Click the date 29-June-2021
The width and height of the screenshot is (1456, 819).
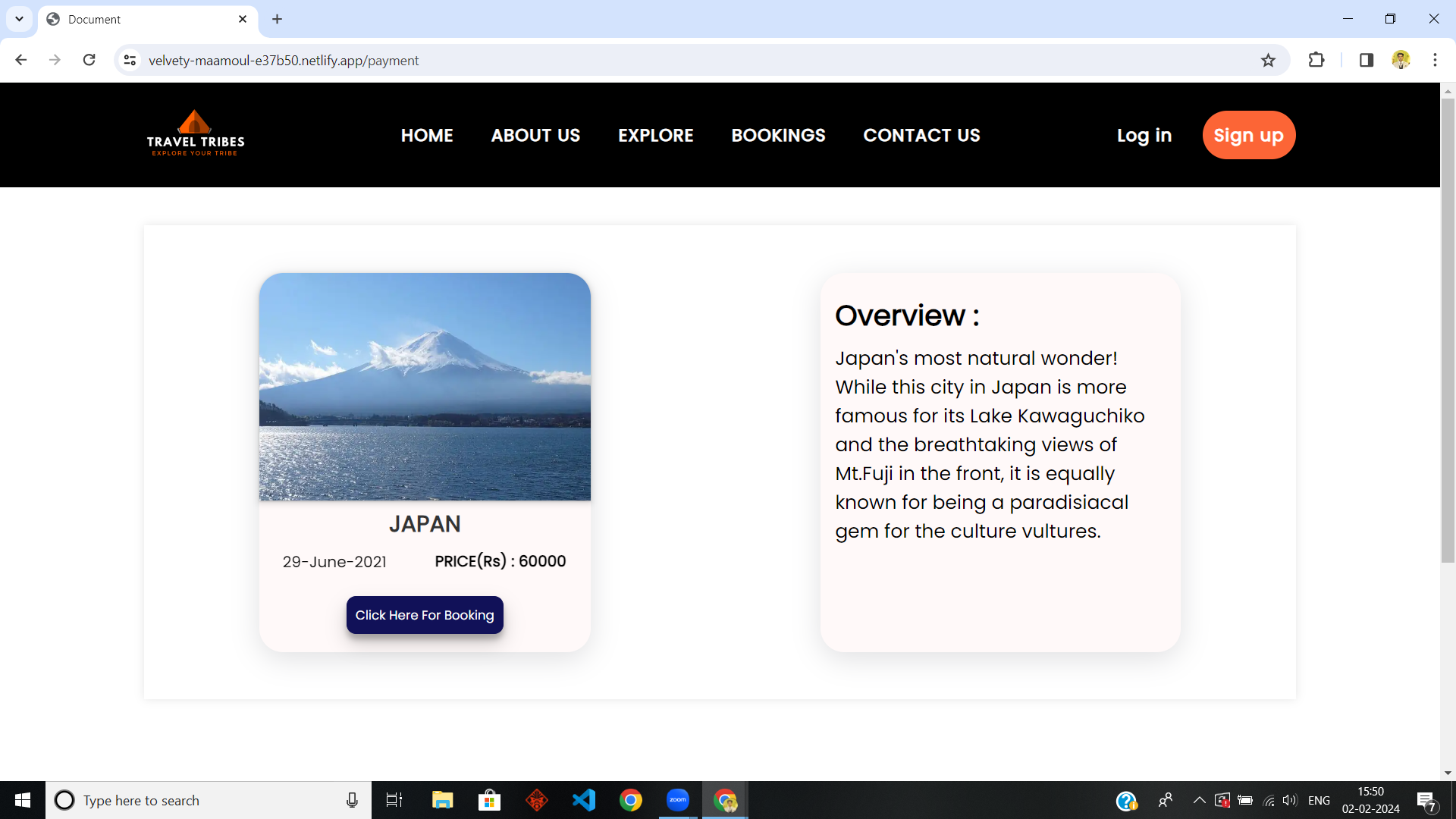(x=334, y=562)
